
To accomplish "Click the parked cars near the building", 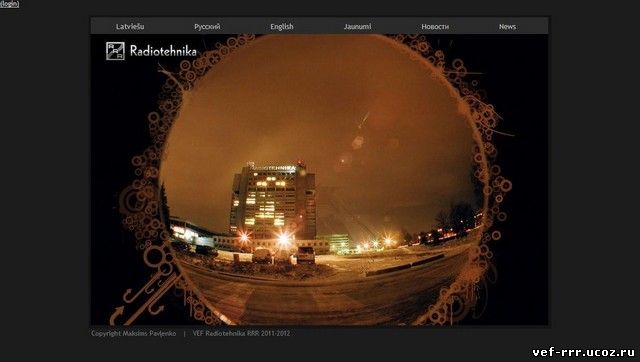I will point(284,255).
